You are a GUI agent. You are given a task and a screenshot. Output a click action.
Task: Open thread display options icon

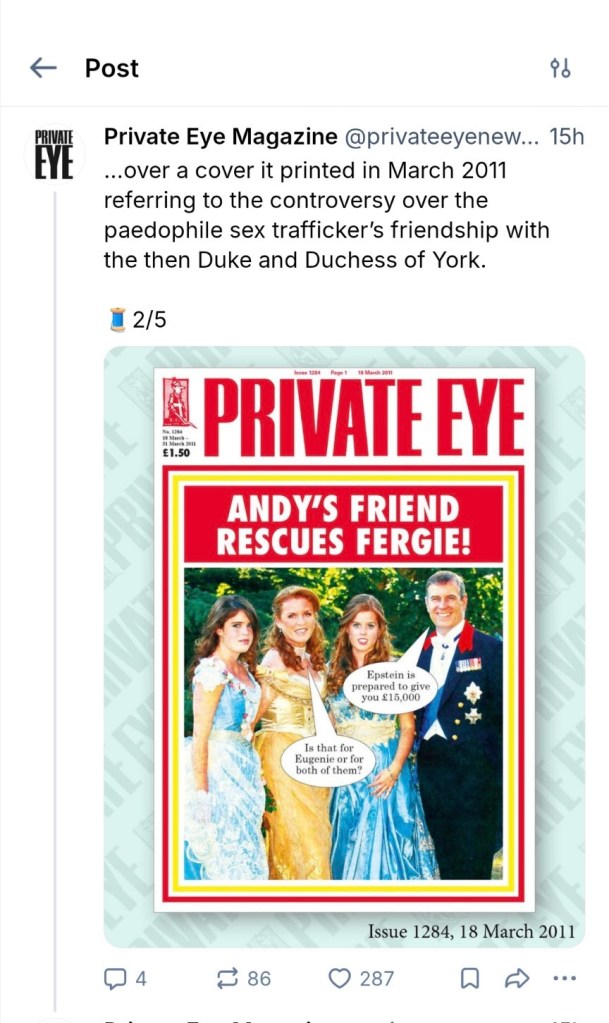pyautogui.click(x=560, y=68)
